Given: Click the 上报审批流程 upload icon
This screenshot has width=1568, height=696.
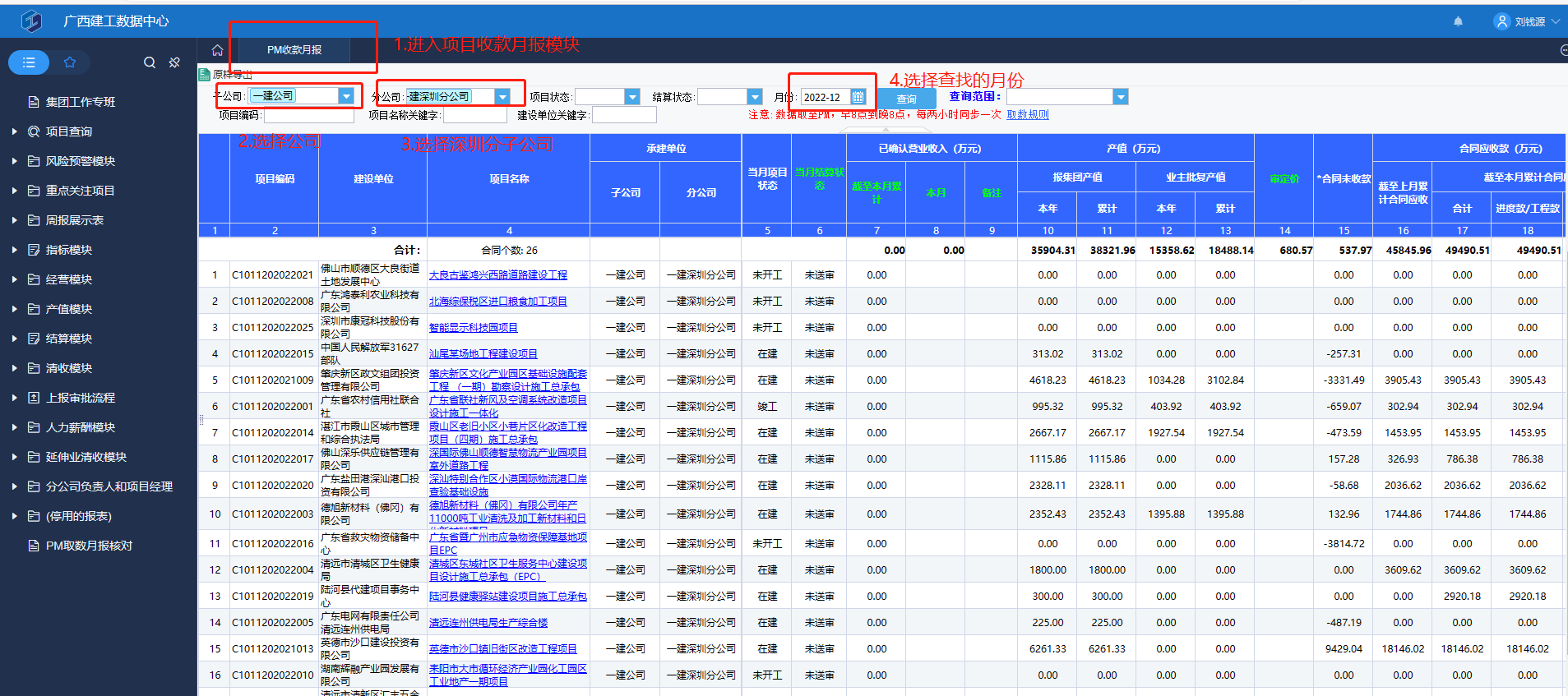Looking at the screenshot, I should [34, 398].
